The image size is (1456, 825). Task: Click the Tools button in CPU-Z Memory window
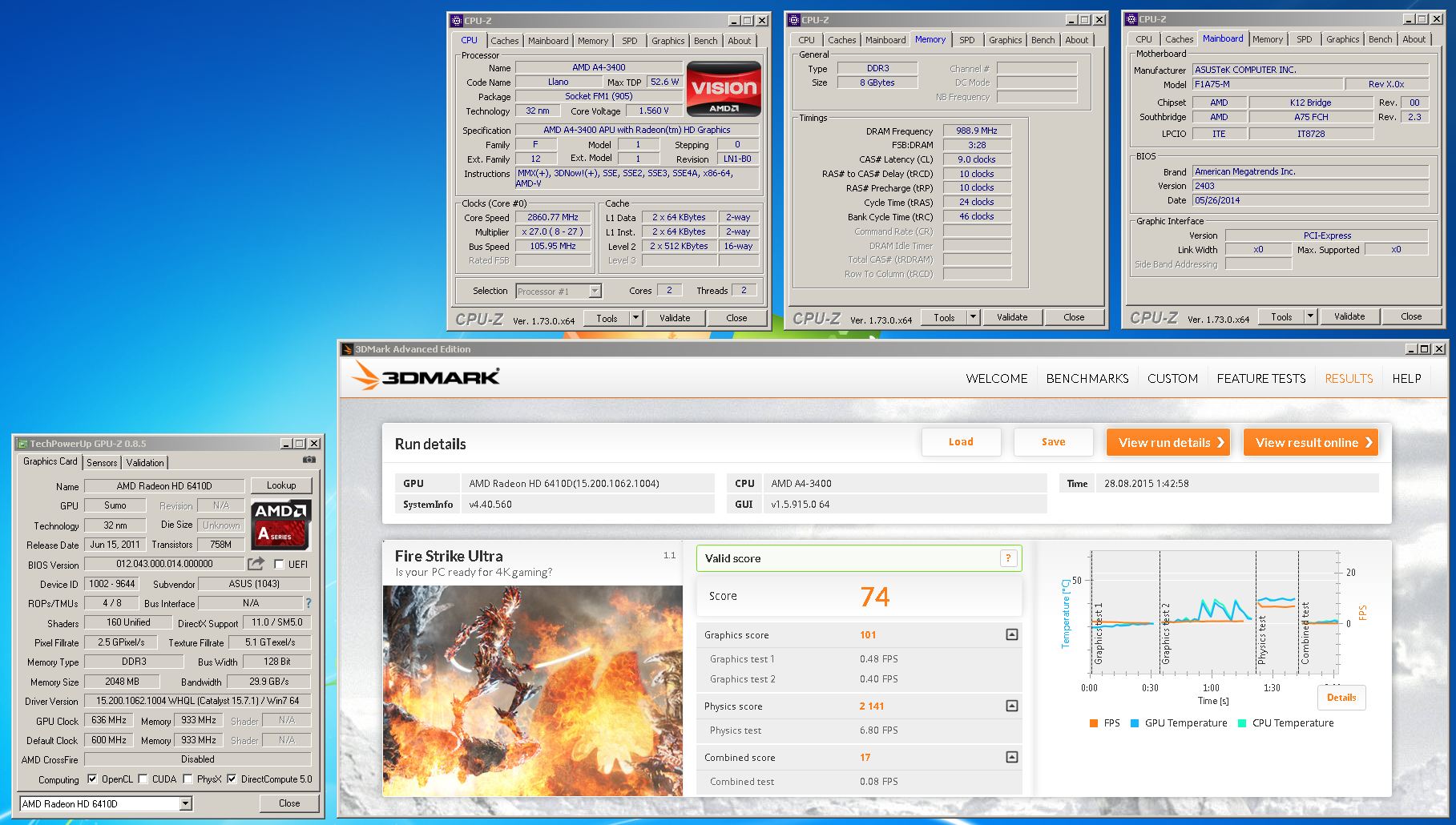coord(944,317)
